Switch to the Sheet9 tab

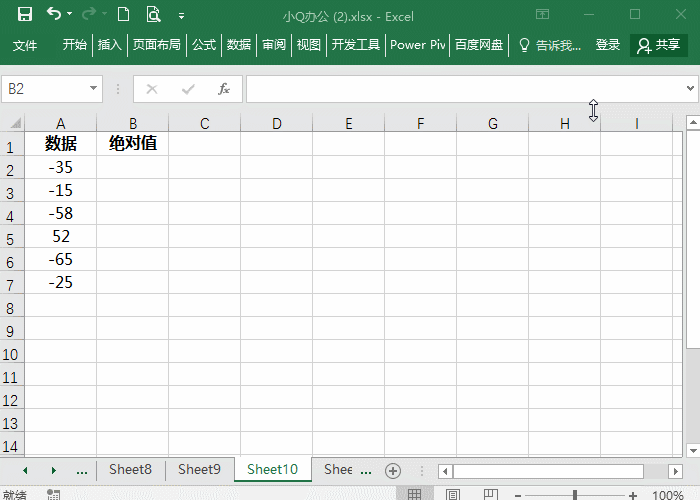click(x=199, y=470)
